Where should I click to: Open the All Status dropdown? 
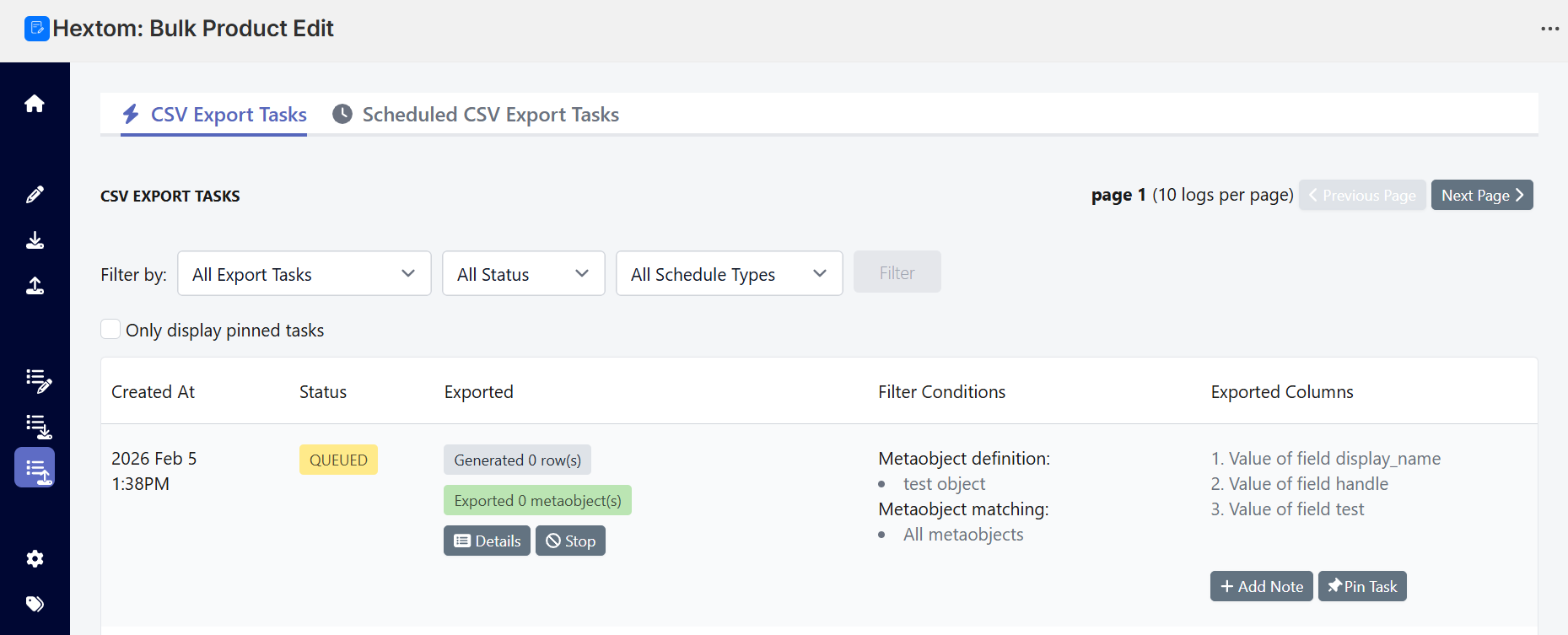pyautogui.click(x=523, y=273)
